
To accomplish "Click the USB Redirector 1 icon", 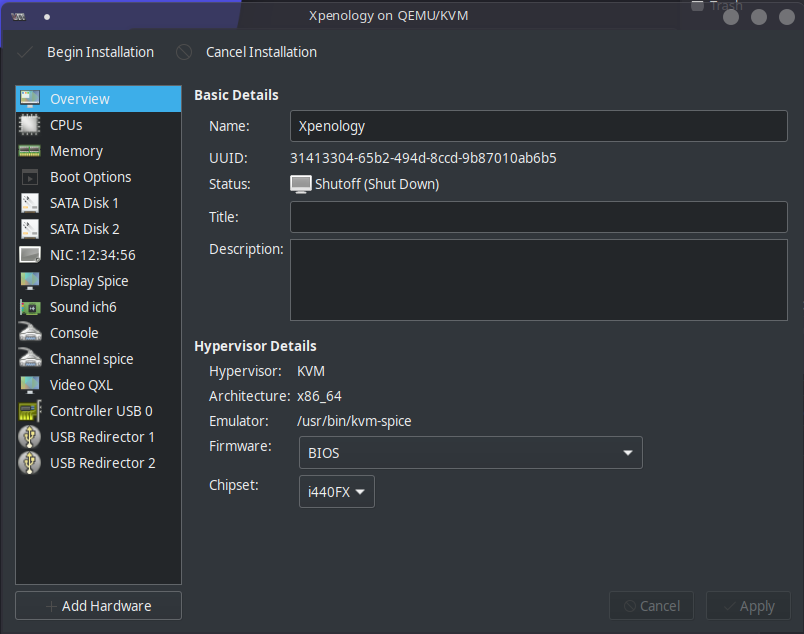I will point(30,437).
